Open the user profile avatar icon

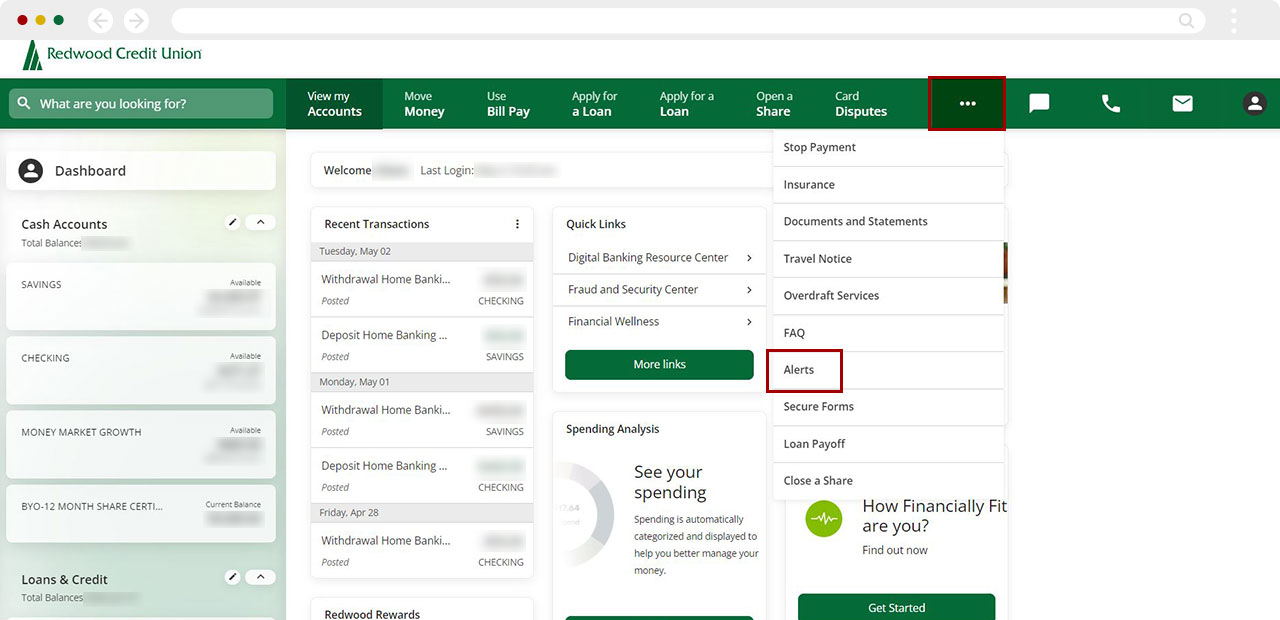[1254, 103]
